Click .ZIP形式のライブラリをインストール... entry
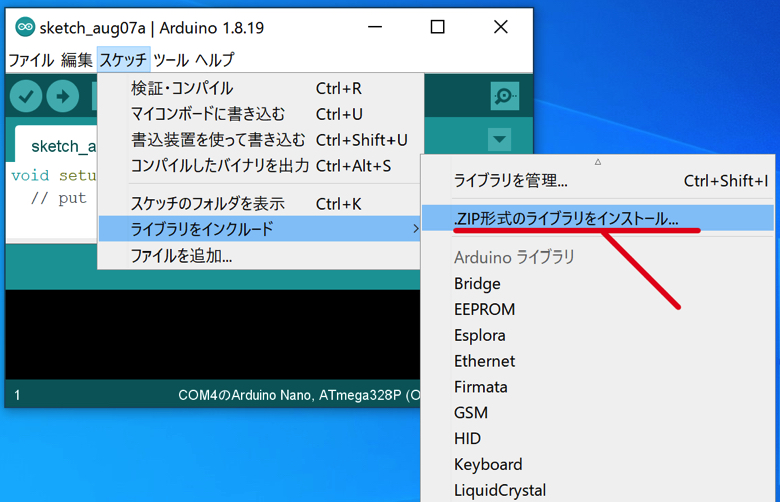The height and width of the screenshot is (502, 780). (598, 218)
